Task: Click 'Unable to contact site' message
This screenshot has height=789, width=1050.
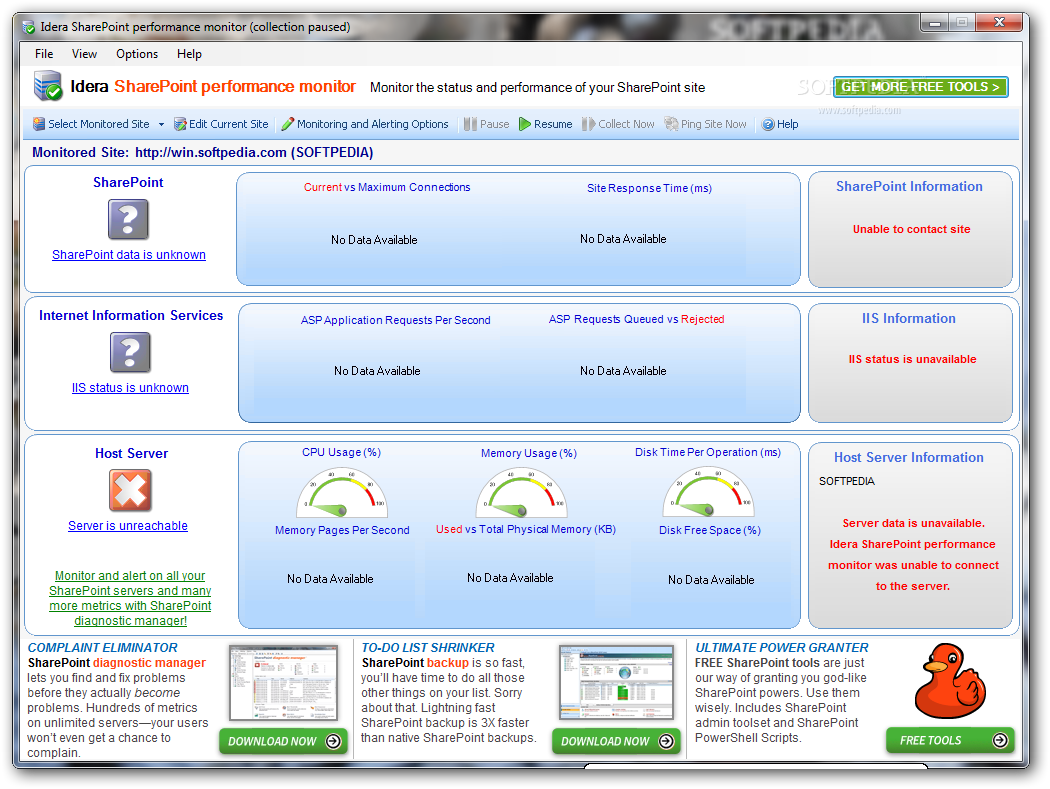Action: point(911,229)
